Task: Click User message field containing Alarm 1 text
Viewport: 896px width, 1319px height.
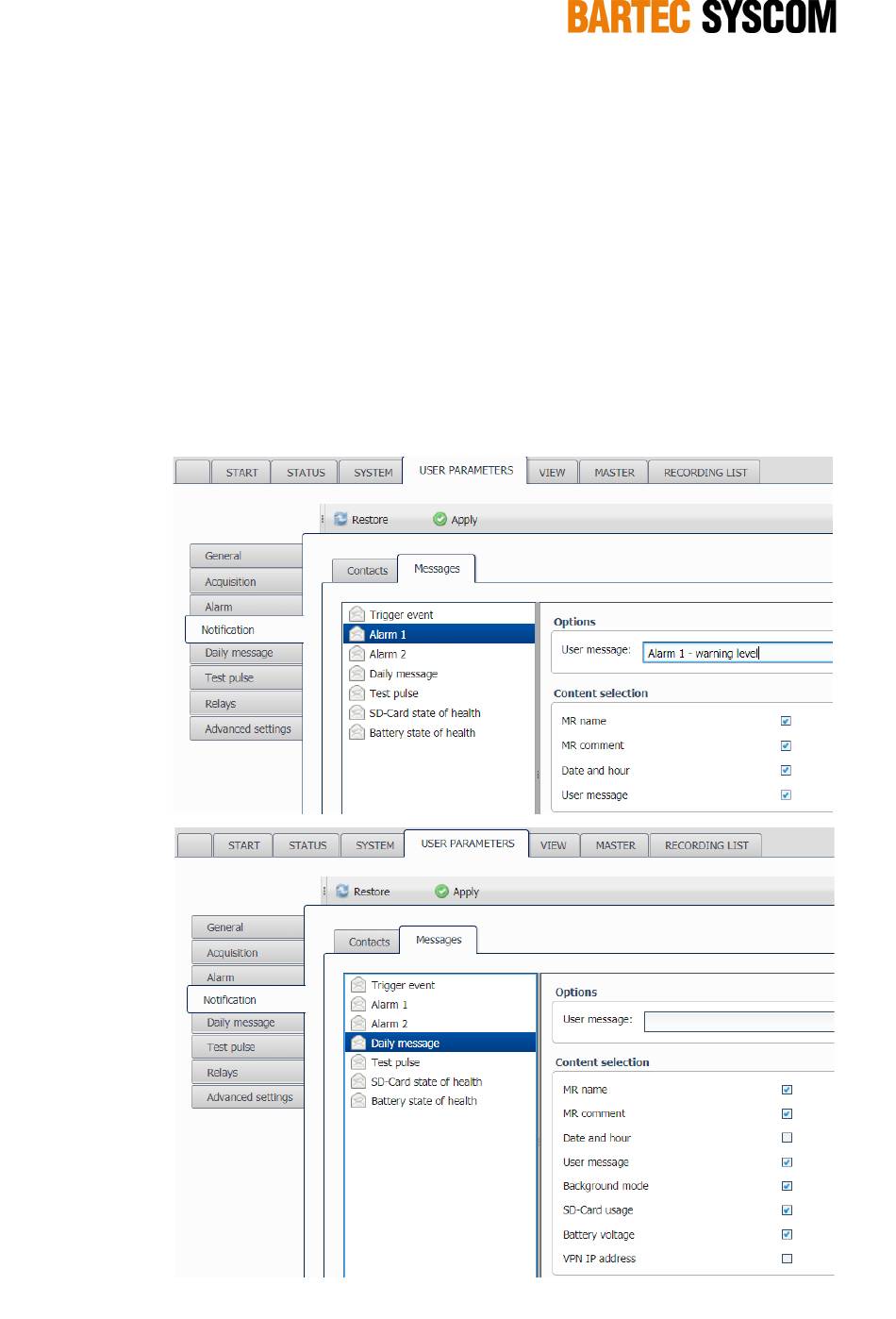Action: [738, 653]
